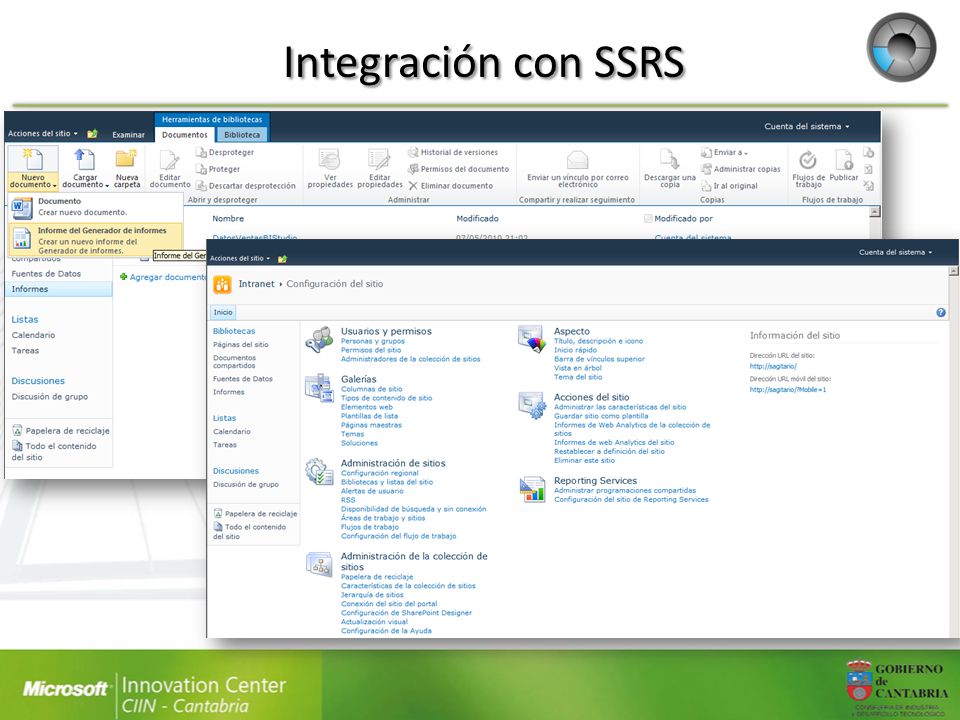The image size is (960, 720).
Task: Click the Modificado column header
Action: [477, 219]
